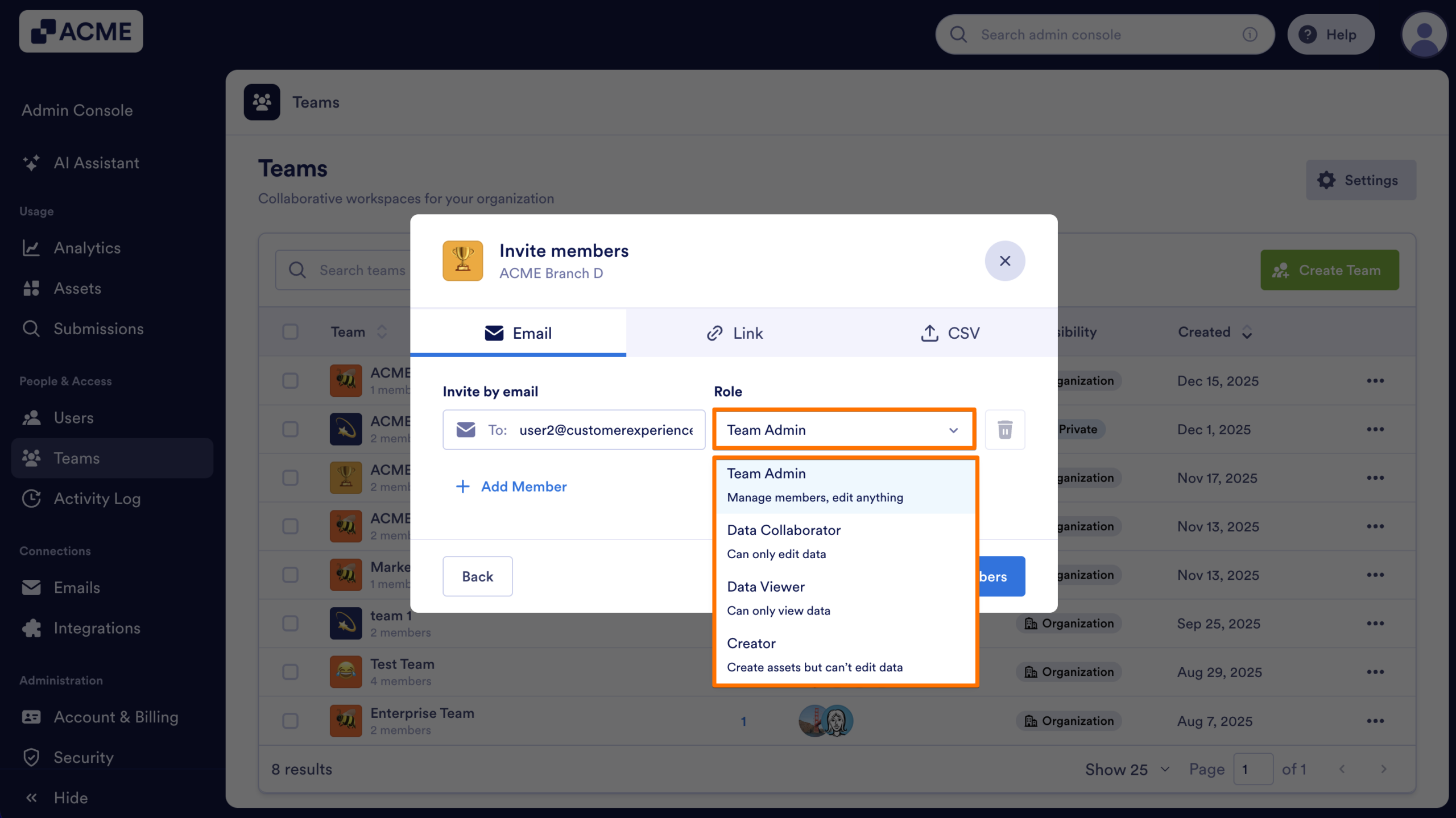The image size is (1456, 818).
Task: Open the AI Assistant panel
Action: [96, 163]
